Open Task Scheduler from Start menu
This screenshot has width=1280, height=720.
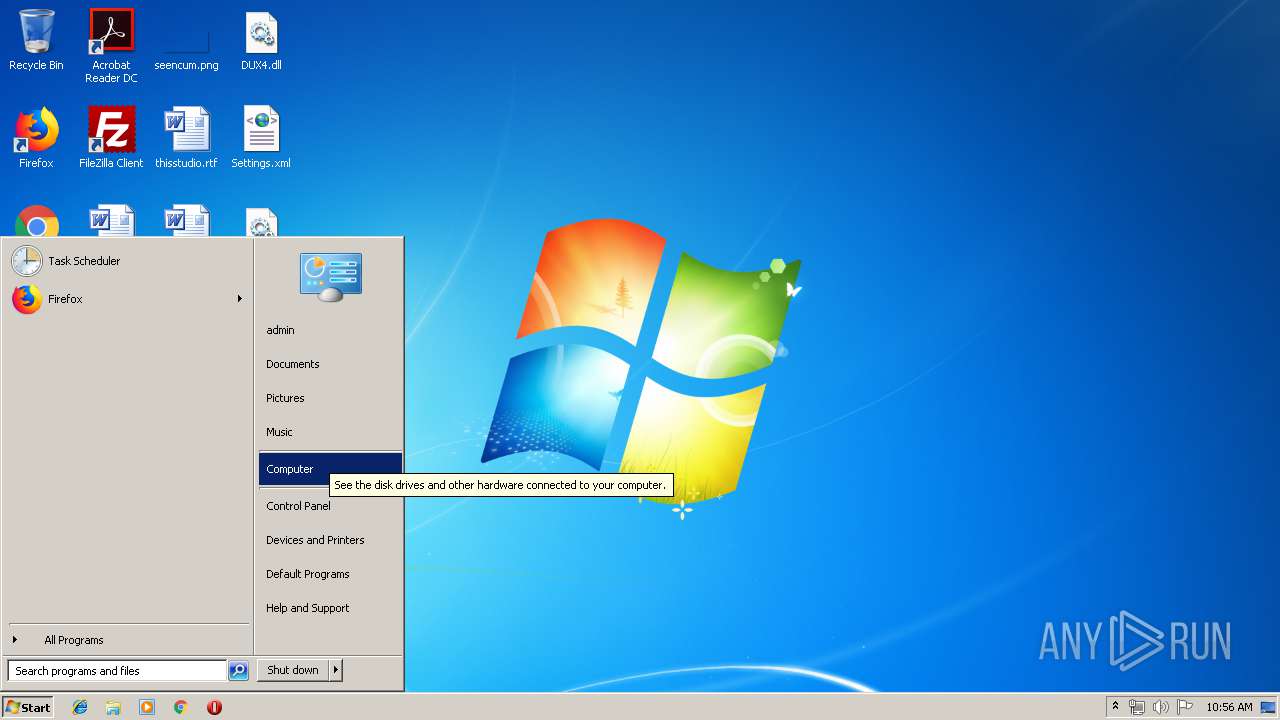pyautogui.click(x=126, y=261)
